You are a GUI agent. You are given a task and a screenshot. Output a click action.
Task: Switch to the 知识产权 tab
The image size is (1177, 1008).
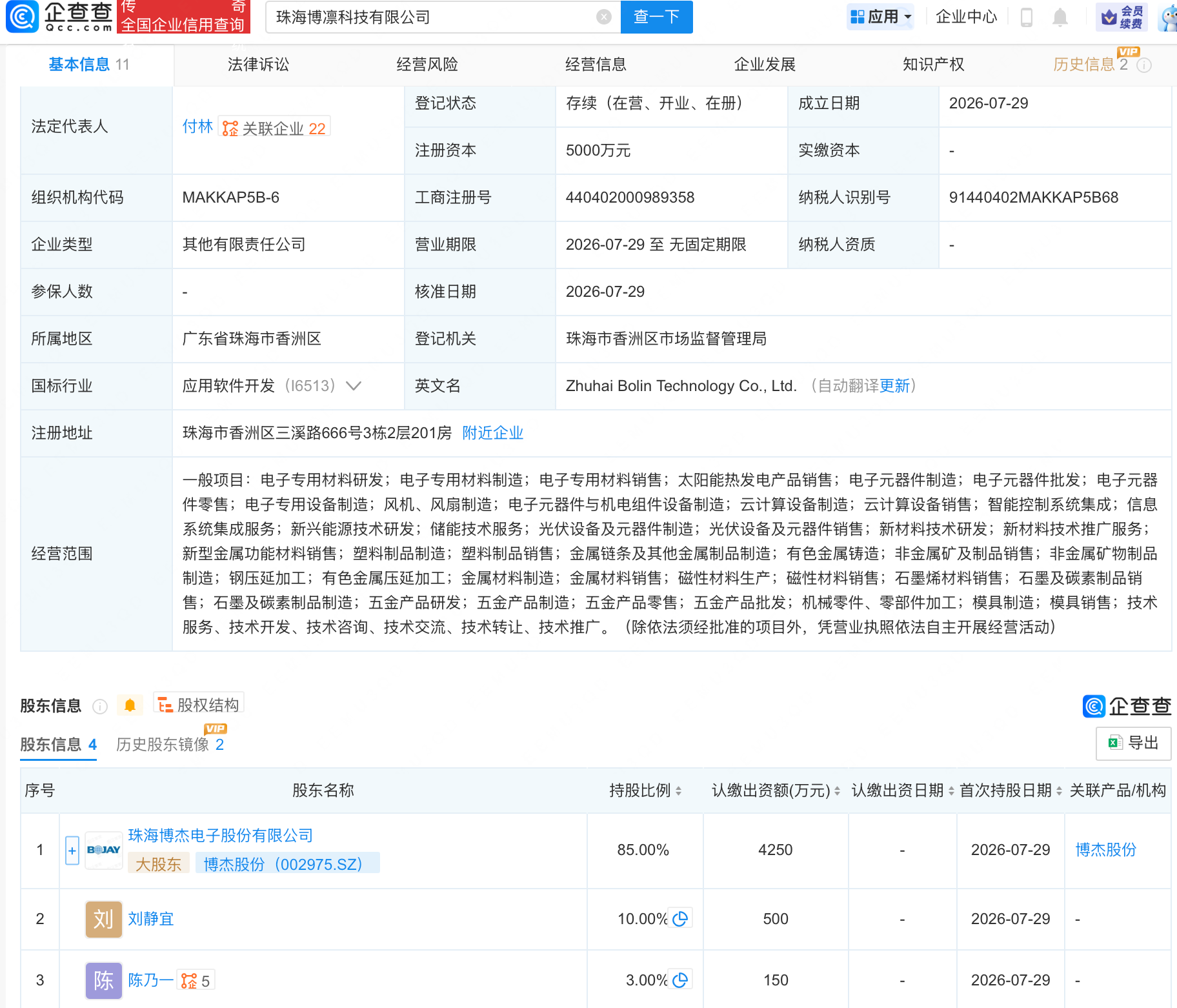pyautogui.click(x=933, y=65)
